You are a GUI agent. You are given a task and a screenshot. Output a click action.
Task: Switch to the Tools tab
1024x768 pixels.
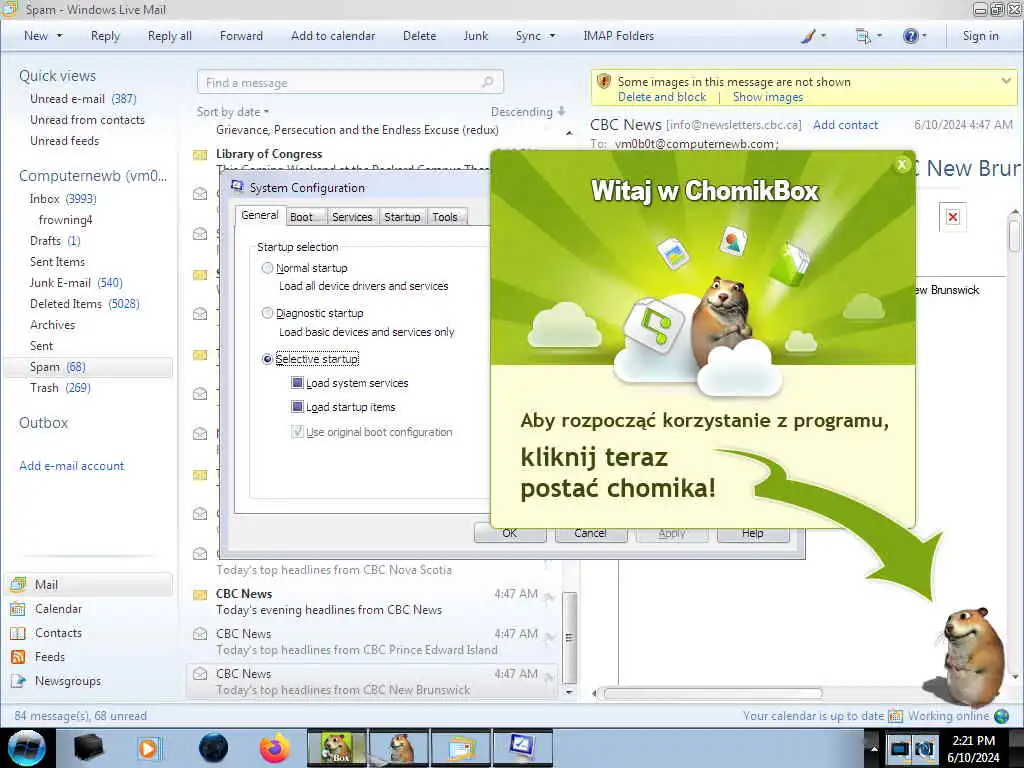point(445,217)
